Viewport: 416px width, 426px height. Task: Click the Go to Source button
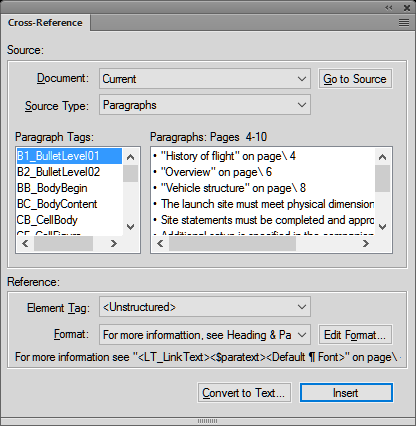[x=355, y=79]
